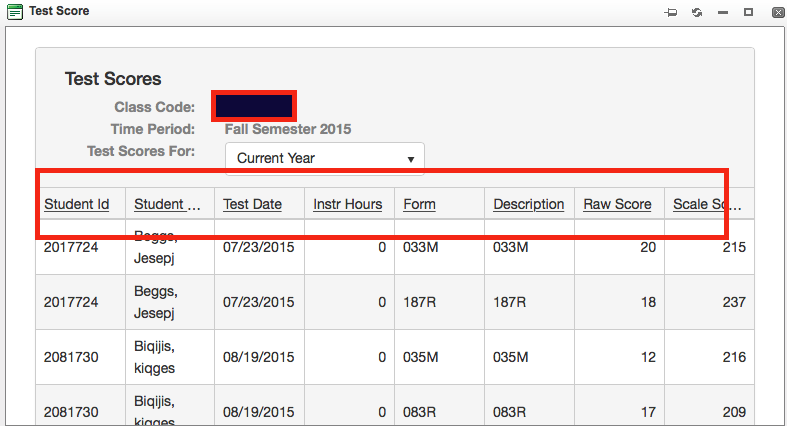Sort by Student Id column
787x426 pixels.
(76, 204)
